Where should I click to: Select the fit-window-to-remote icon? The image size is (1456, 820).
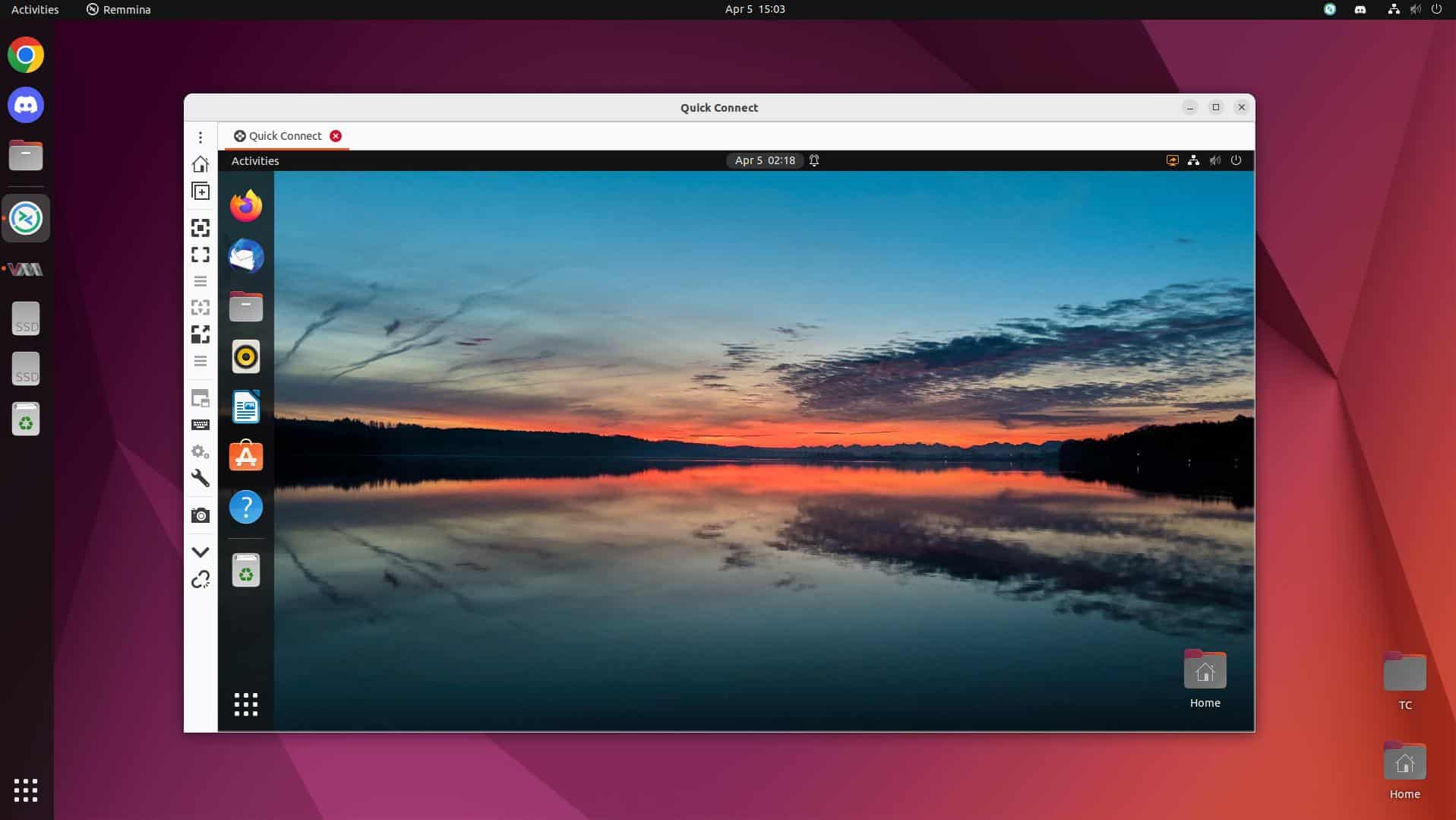click(x=200, y=227)
